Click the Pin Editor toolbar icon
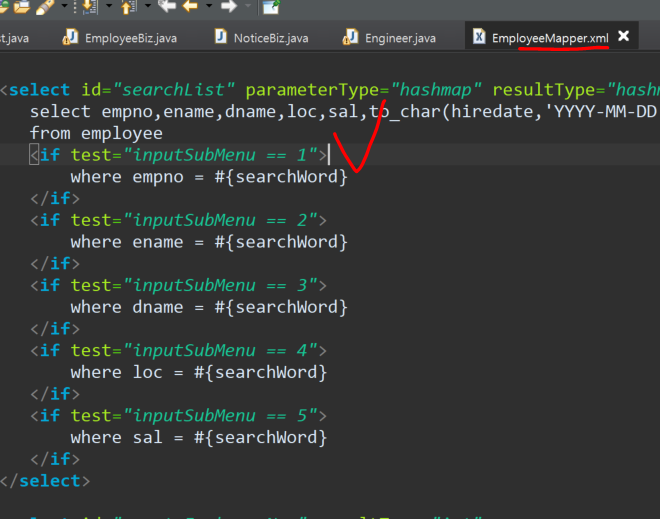The height and width of the screenshot is (519, 660). (x=271, y=6)
